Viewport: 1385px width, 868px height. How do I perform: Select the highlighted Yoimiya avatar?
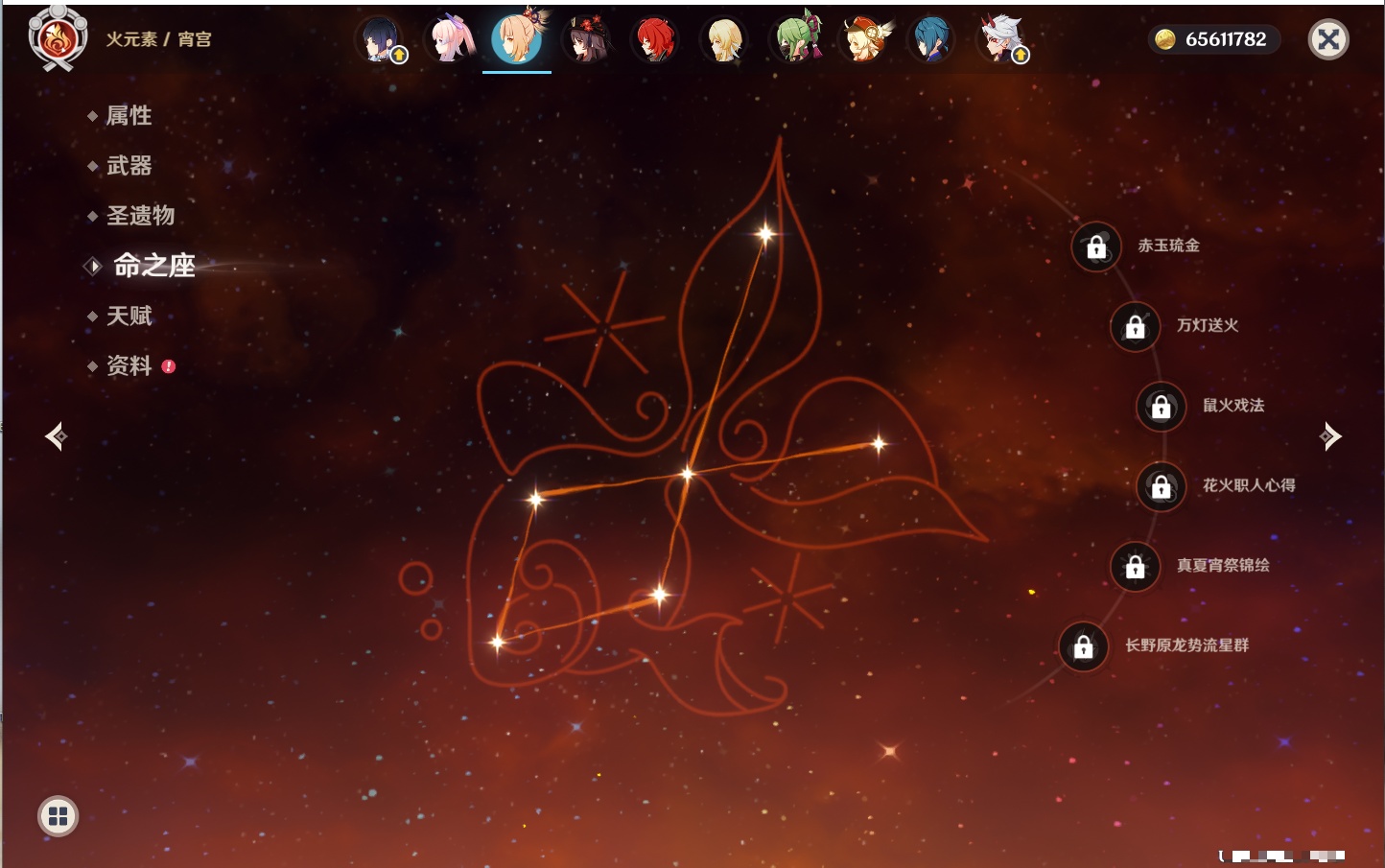517,39
